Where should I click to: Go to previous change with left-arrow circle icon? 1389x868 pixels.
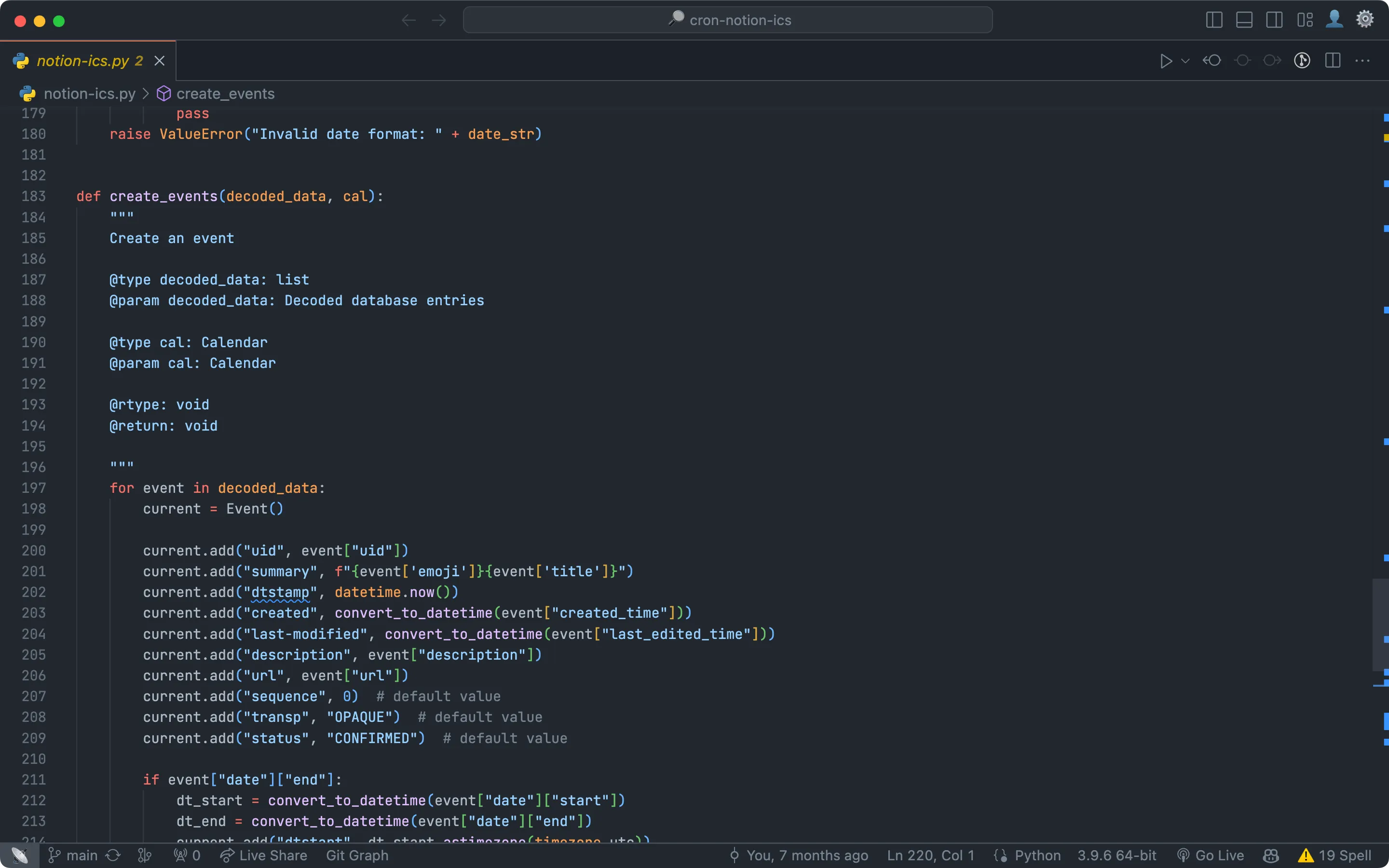(x=1212, y=60)
